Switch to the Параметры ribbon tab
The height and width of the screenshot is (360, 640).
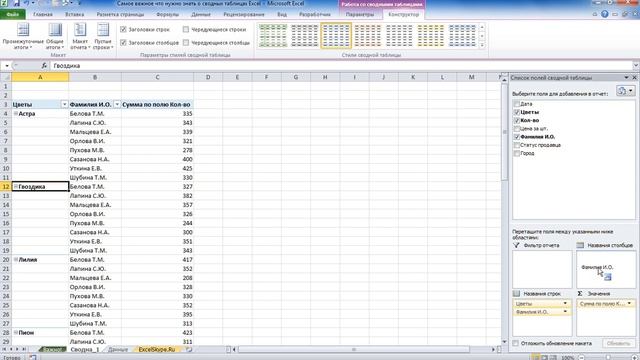point(360,14)
